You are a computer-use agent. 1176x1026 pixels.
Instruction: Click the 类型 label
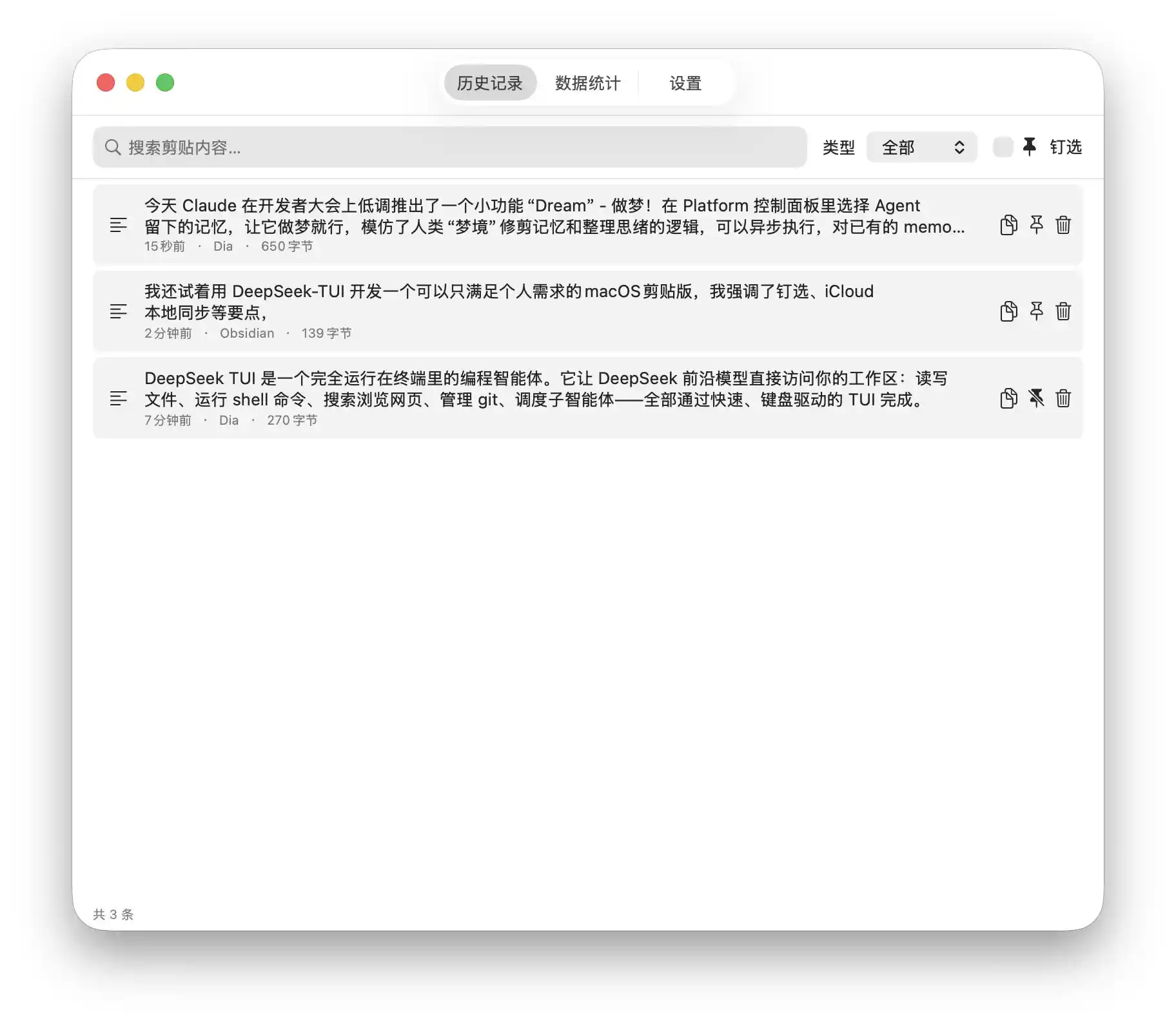click(x=839, y=148)
